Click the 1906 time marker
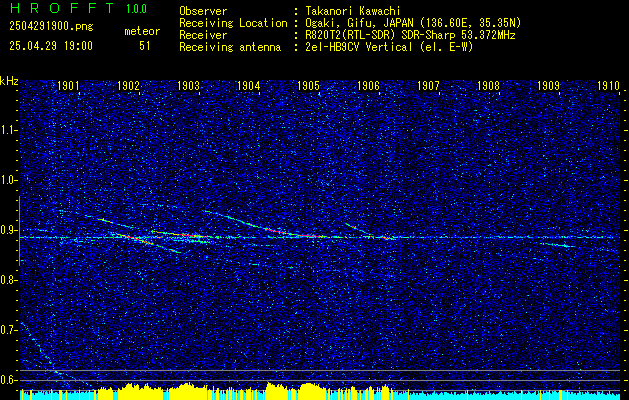Viewport: 629px width, 400px height. 368,86
